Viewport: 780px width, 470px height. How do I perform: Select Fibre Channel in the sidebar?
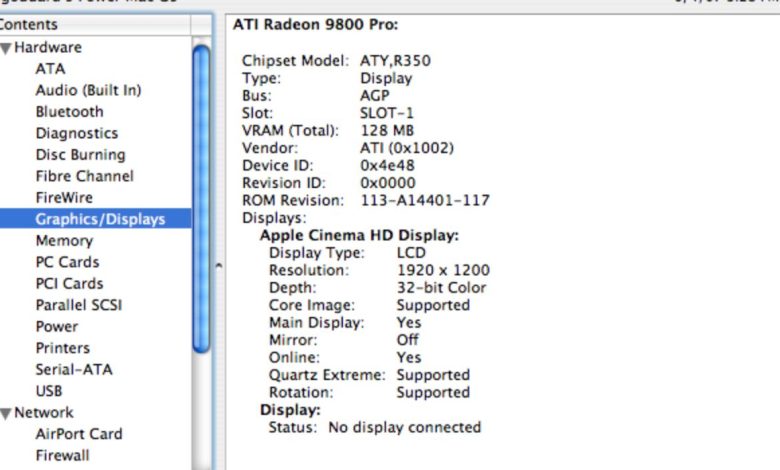[x=85, y=176]
